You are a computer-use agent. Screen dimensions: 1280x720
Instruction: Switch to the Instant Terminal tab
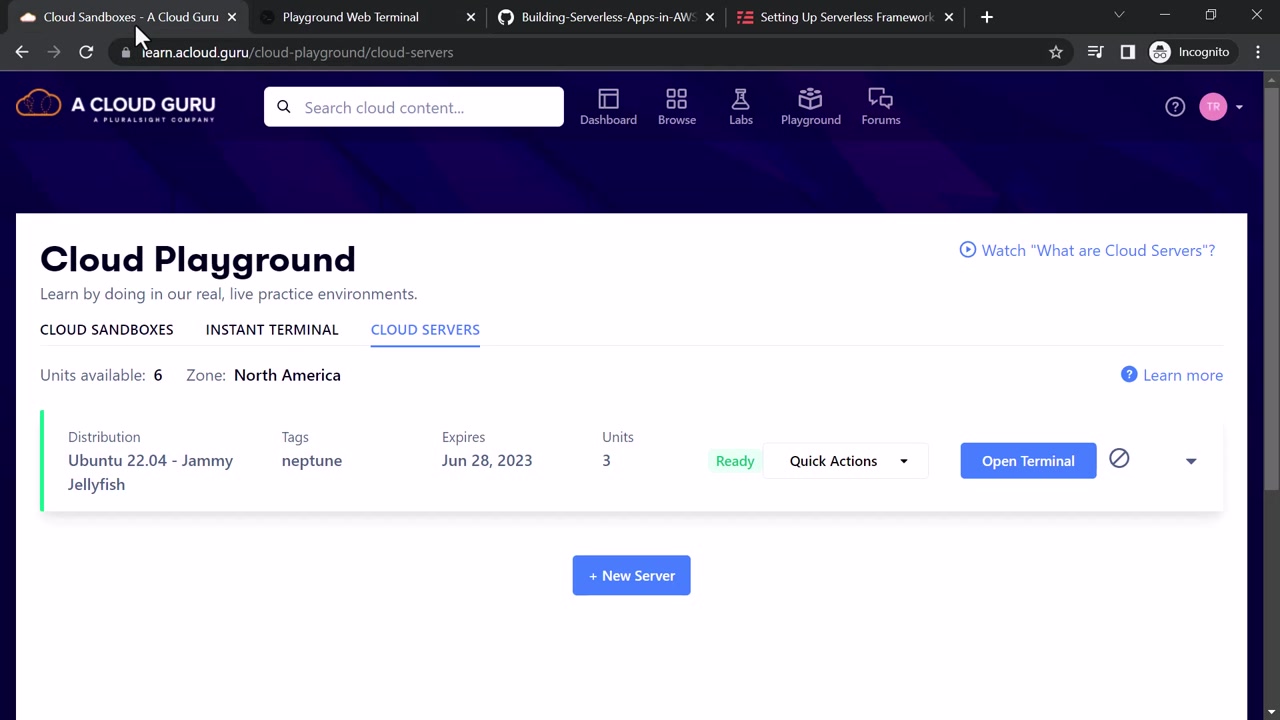272,329
